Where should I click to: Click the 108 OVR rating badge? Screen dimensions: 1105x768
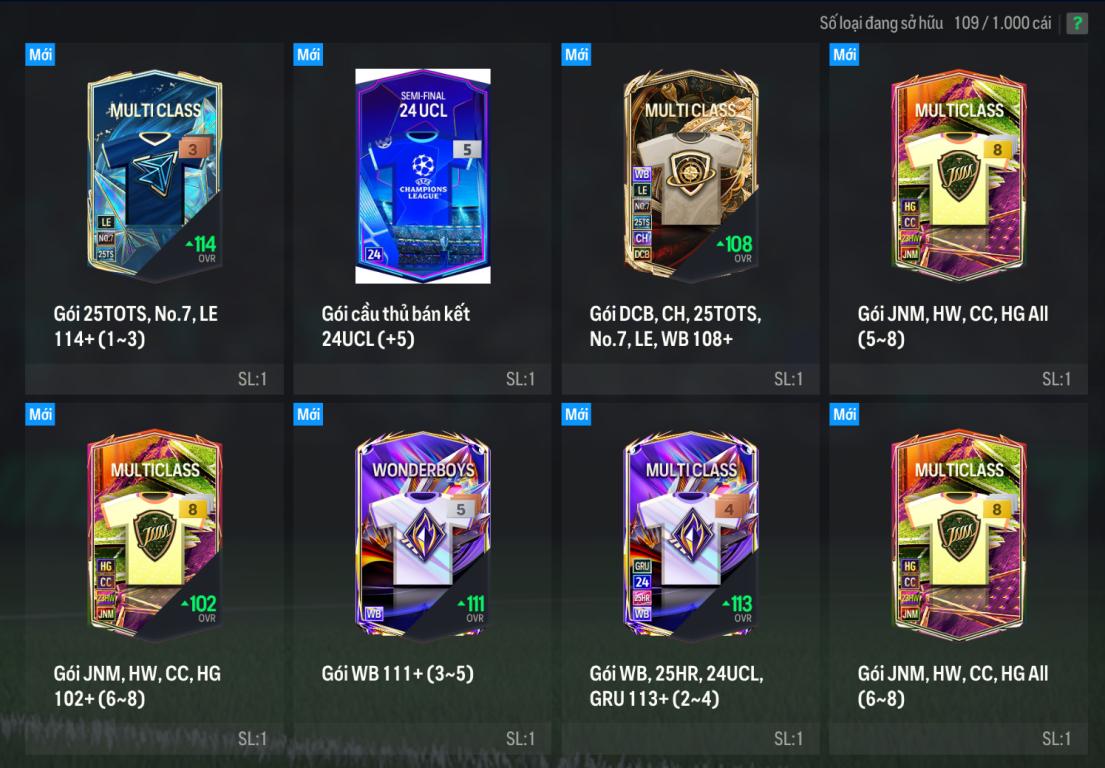[736, 249]
